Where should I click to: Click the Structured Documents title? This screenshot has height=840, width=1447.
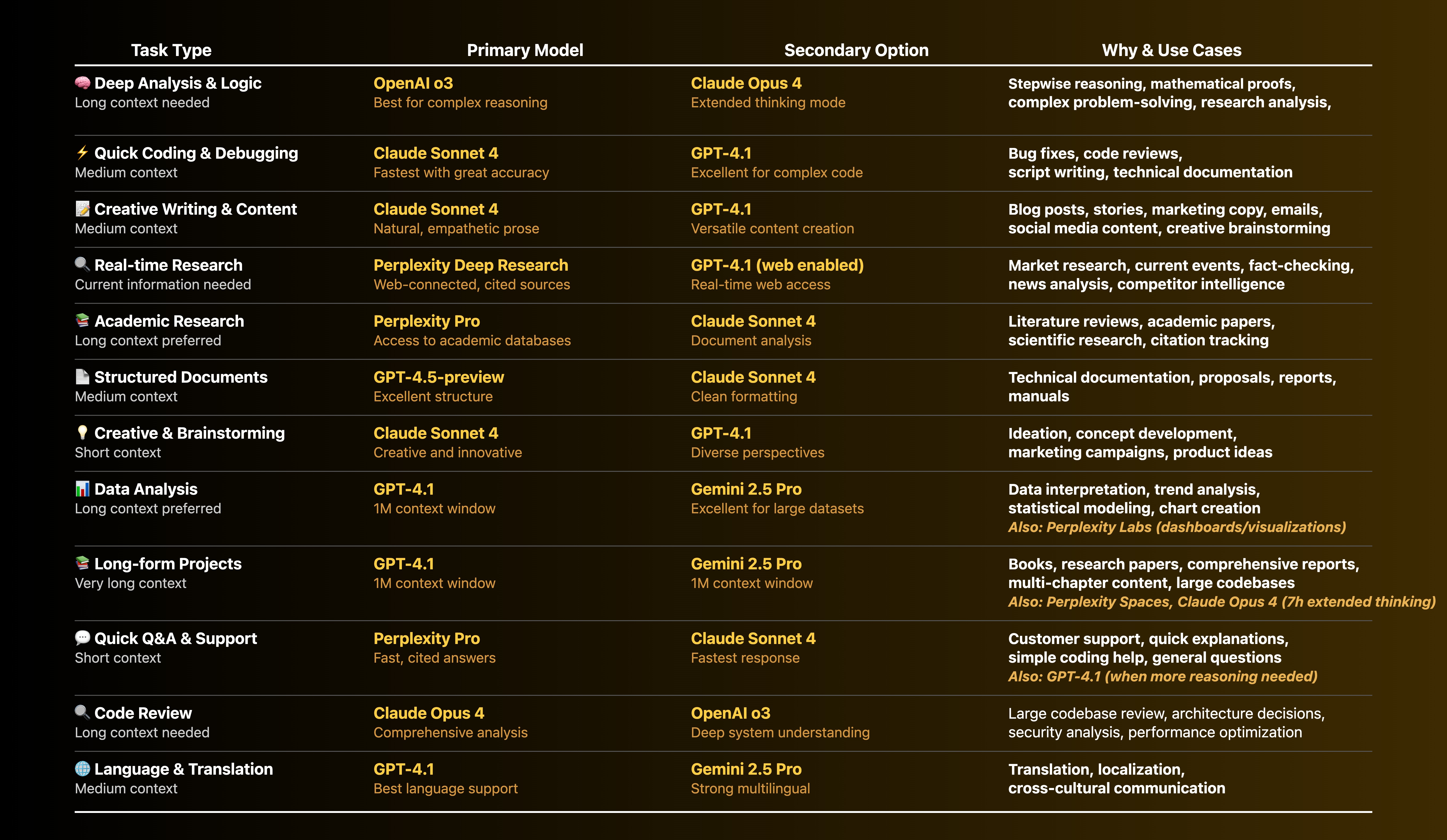[x=180, y=377]
